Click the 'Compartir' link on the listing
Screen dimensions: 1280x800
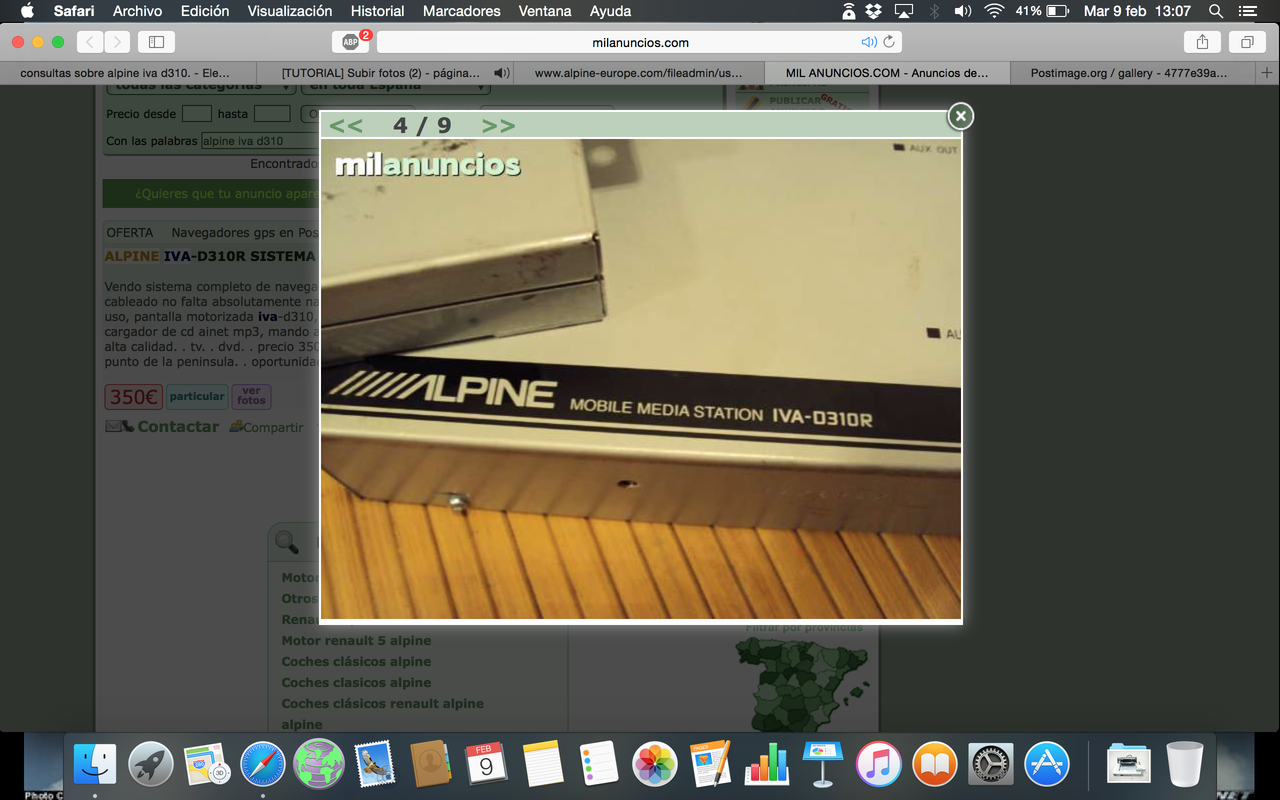273,427
